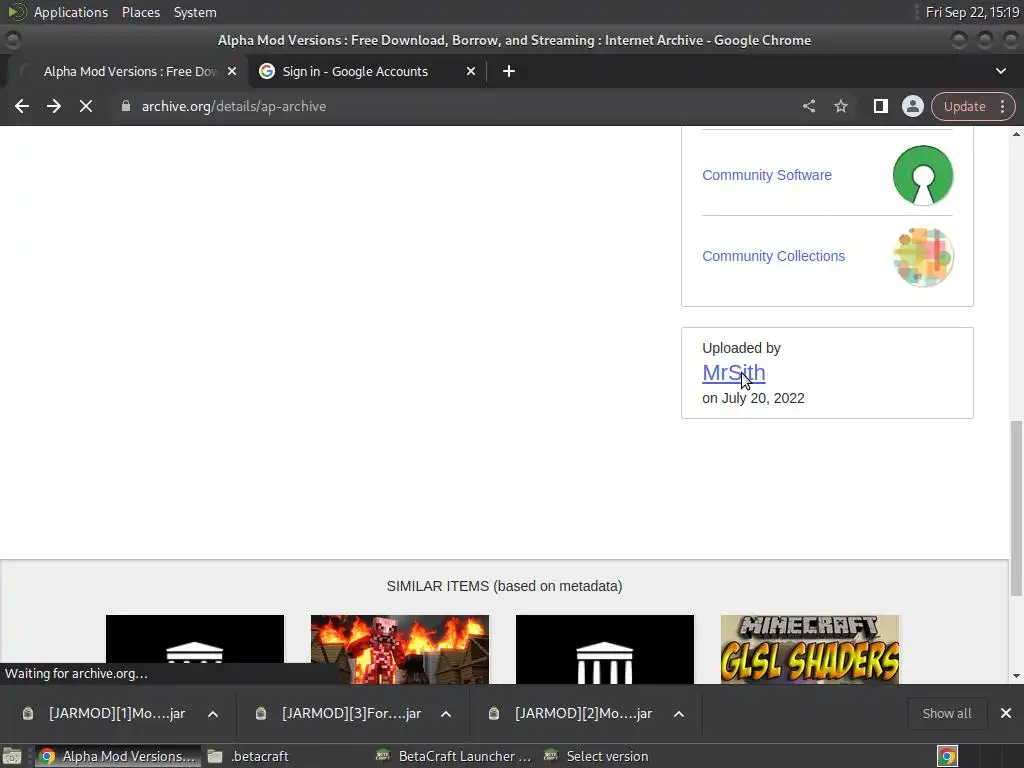Expand options for [JARMOD][1]Mo....jar download
Image resolution: width=1024 pixels, height=768 pixels.
213,714
